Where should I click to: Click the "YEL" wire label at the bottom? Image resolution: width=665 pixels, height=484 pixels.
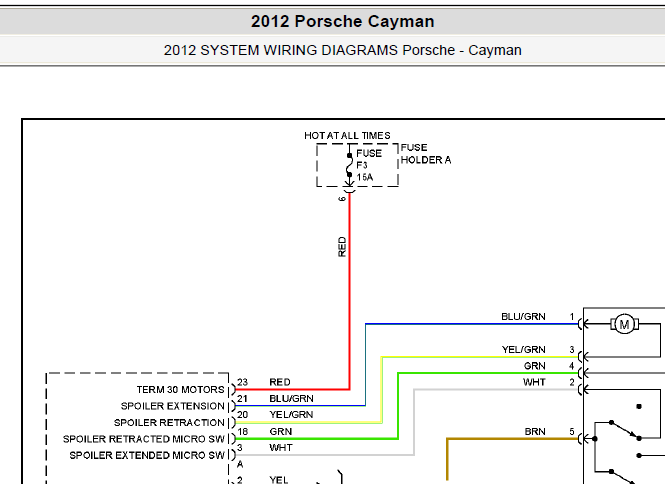[279, 480]
